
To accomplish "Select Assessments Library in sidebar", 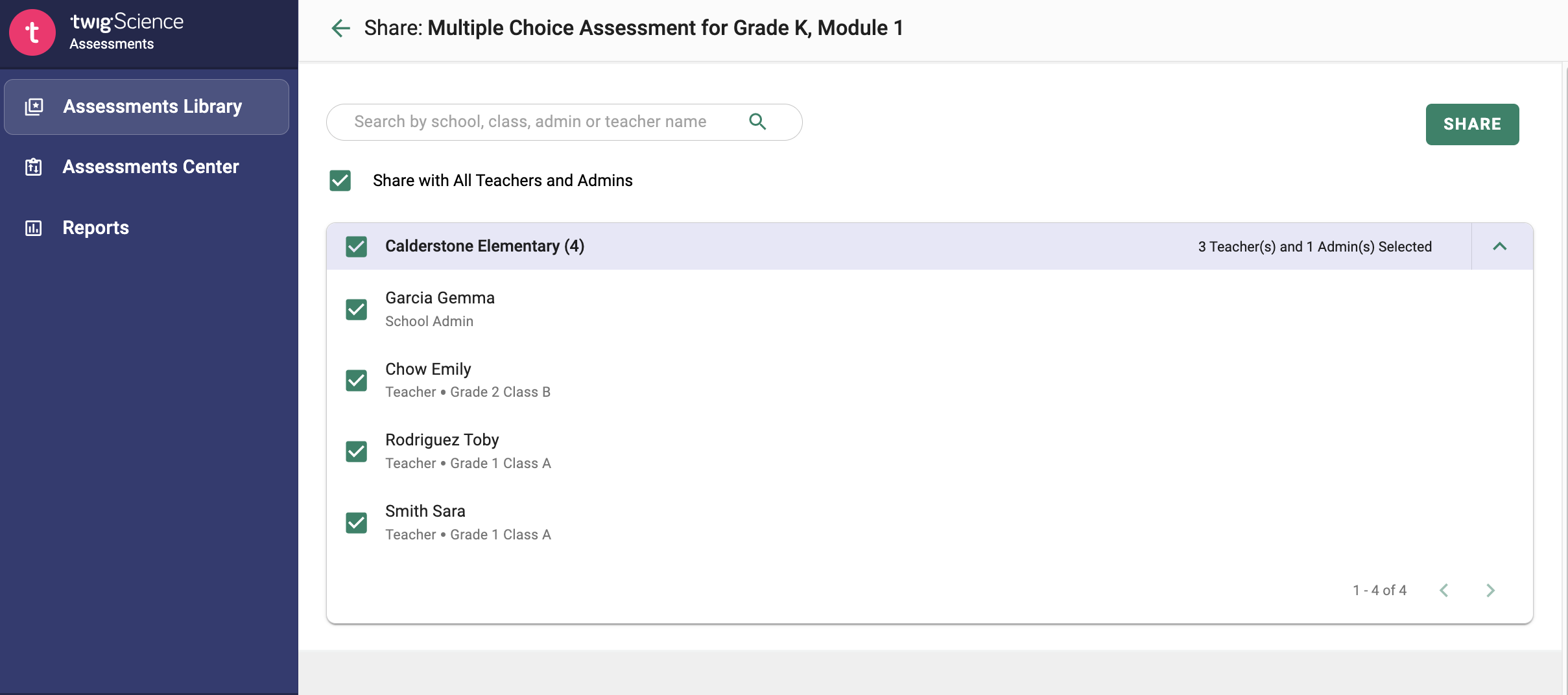I will (x=147, y=107).
